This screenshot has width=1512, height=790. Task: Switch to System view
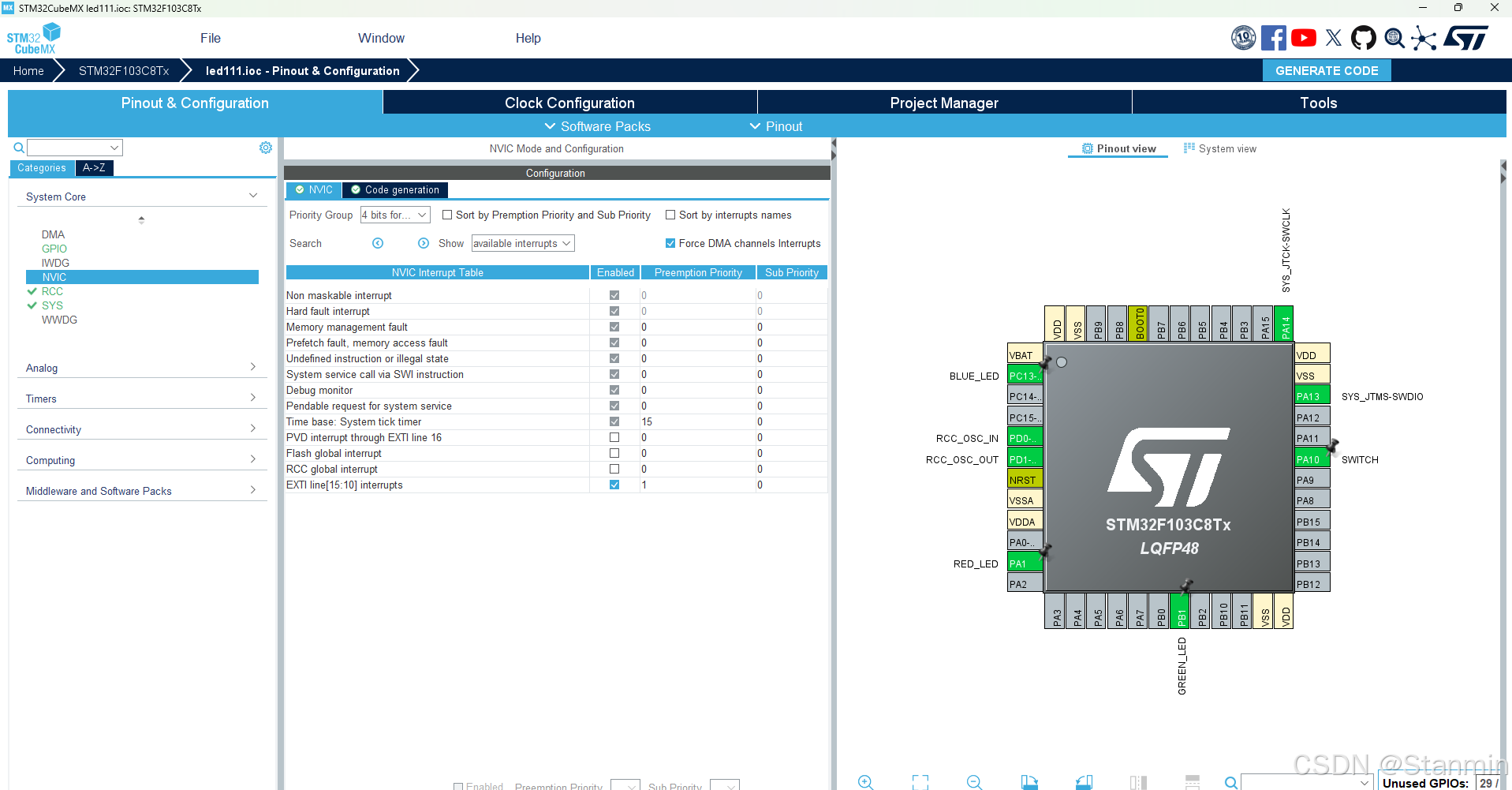pyautogui.click(x=1220, y=148)
